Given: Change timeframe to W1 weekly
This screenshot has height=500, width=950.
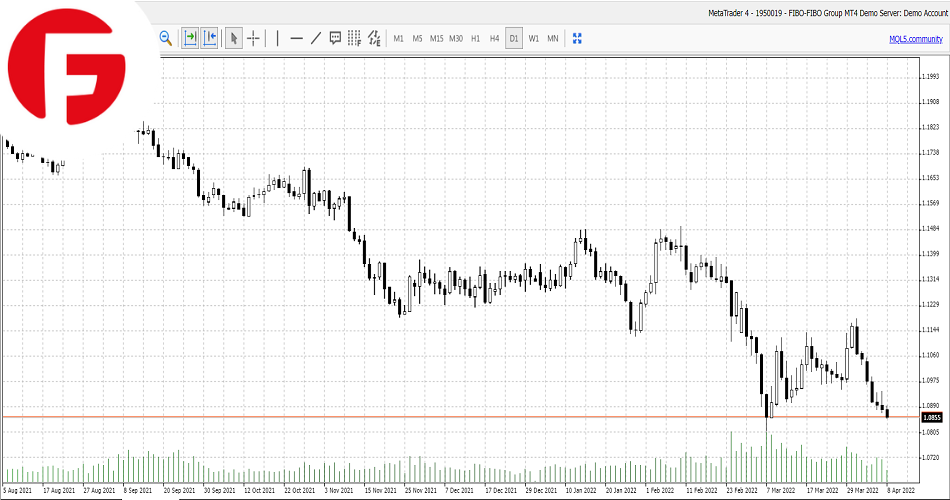Looking at the screenshot, I should (534, 38).
